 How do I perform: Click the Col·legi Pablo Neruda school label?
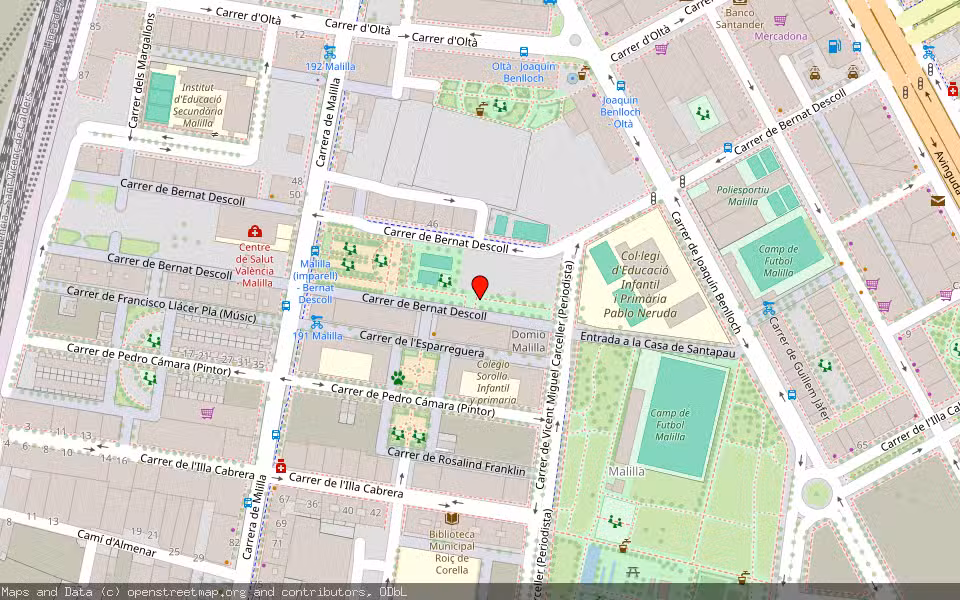click(640, 285)
